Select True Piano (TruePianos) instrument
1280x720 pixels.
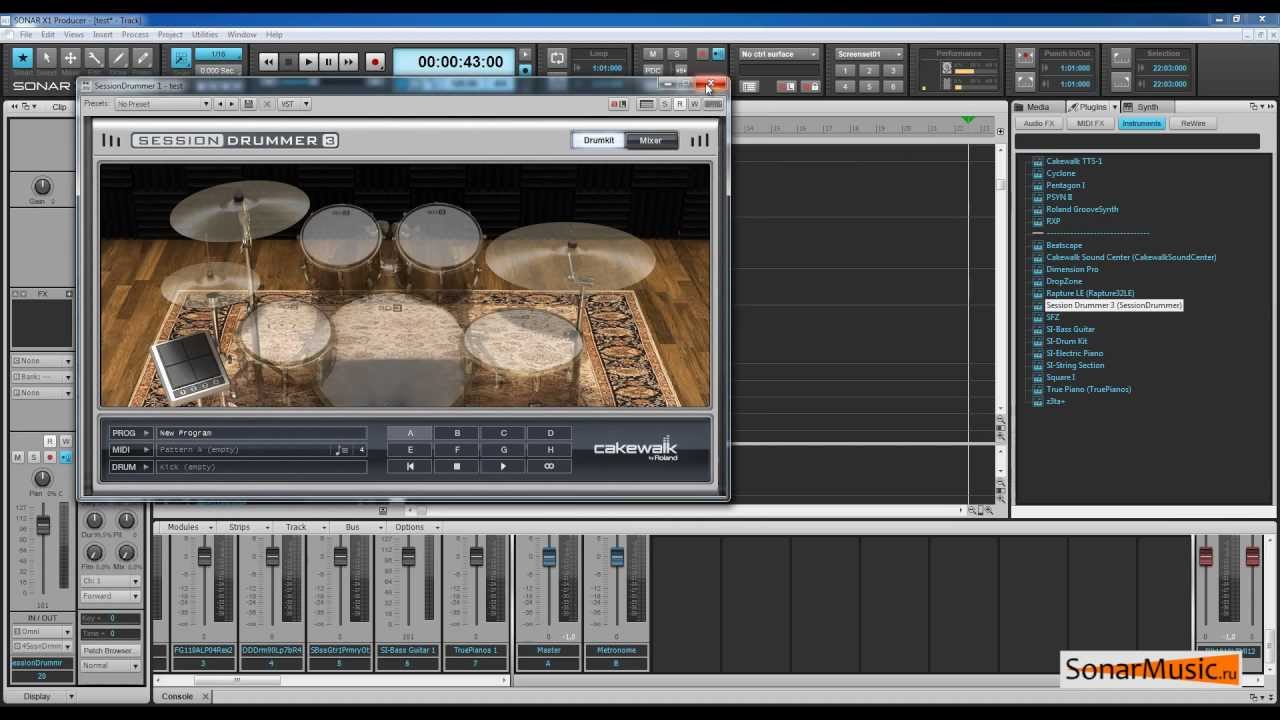click(x=1088, y=389)
